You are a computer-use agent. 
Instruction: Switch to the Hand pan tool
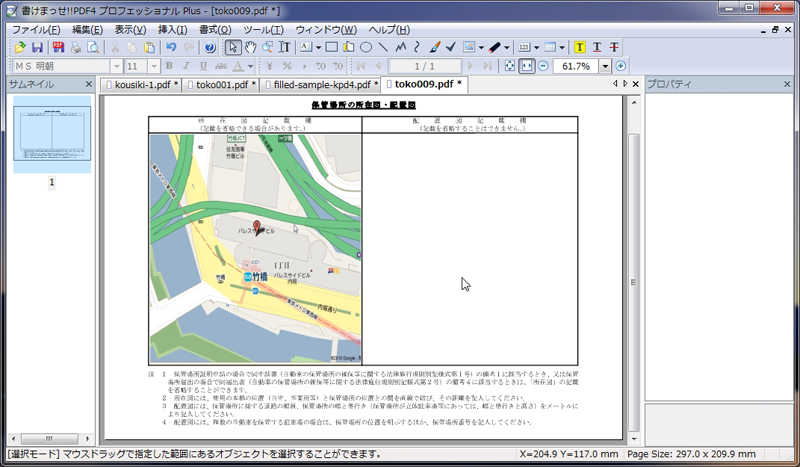click(x=250, y=47)
